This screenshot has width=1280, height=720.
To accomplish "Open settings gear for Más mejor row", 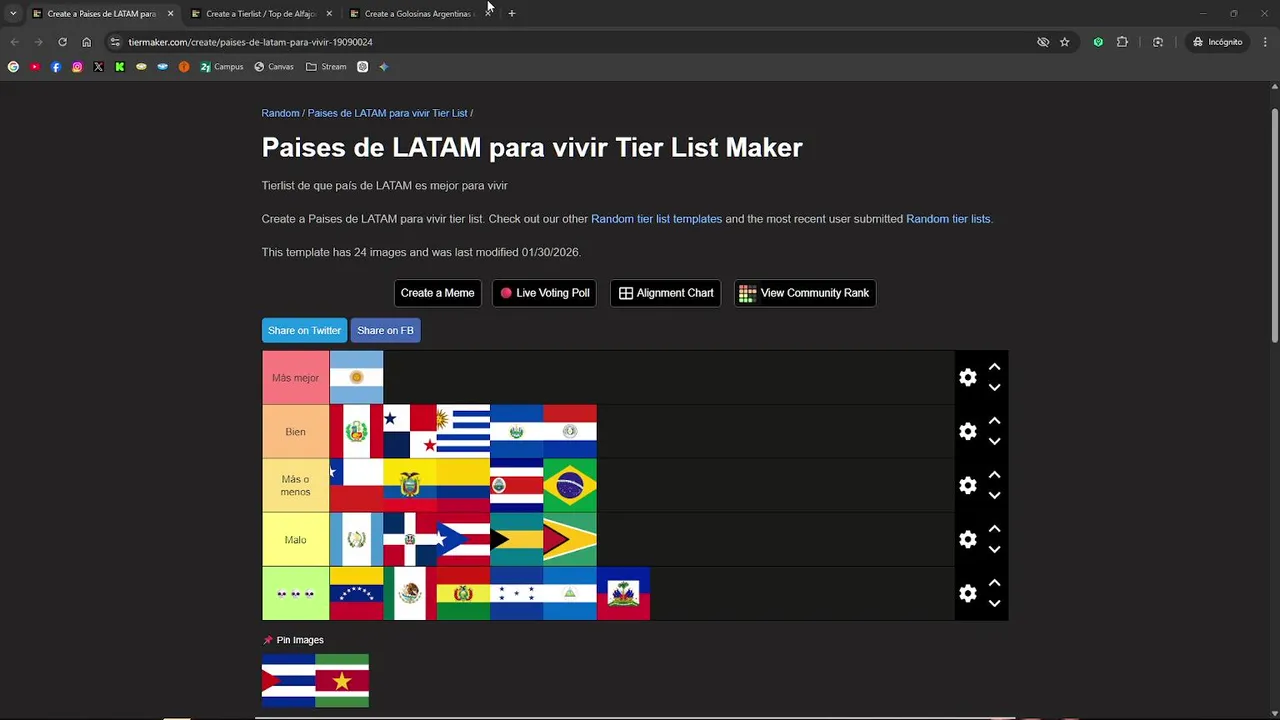I will point(967,377).
